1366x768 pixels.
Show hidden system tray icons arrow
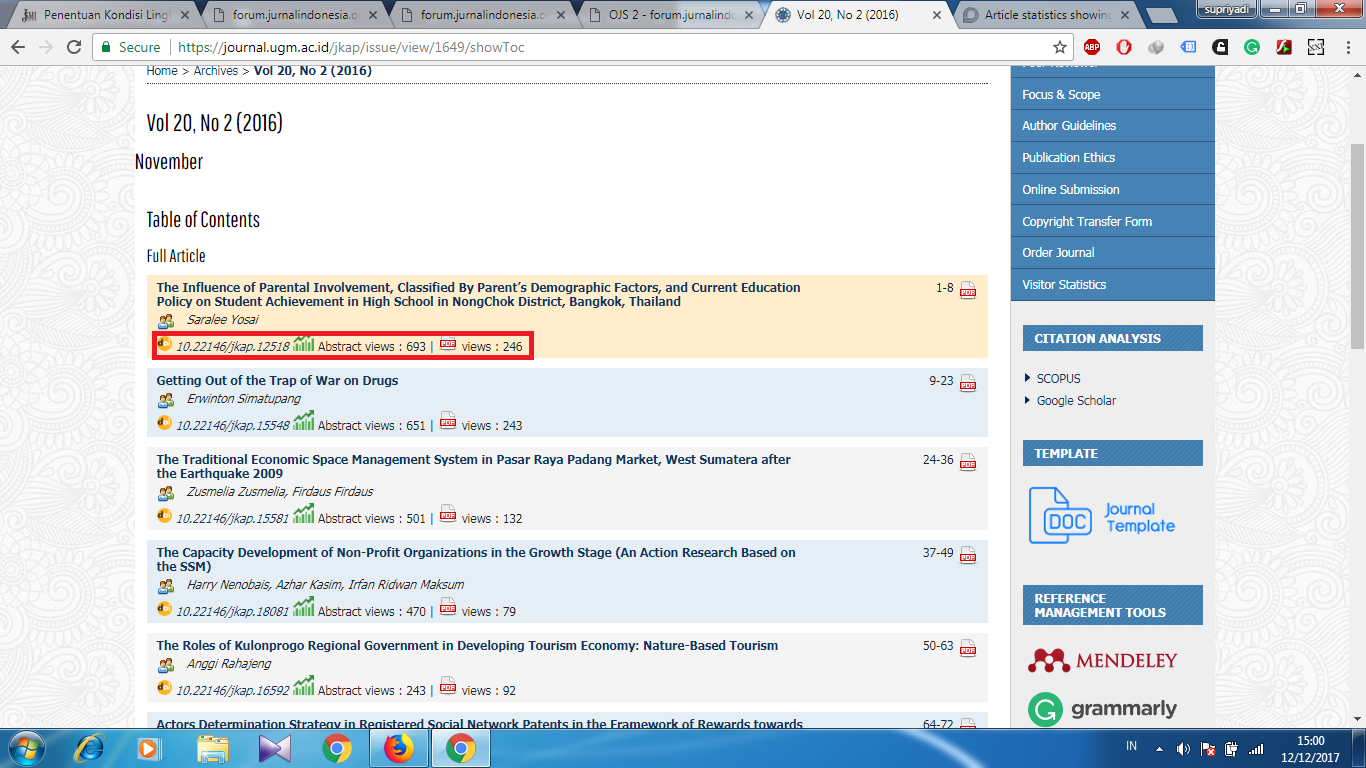click(x=1159, y=748)
